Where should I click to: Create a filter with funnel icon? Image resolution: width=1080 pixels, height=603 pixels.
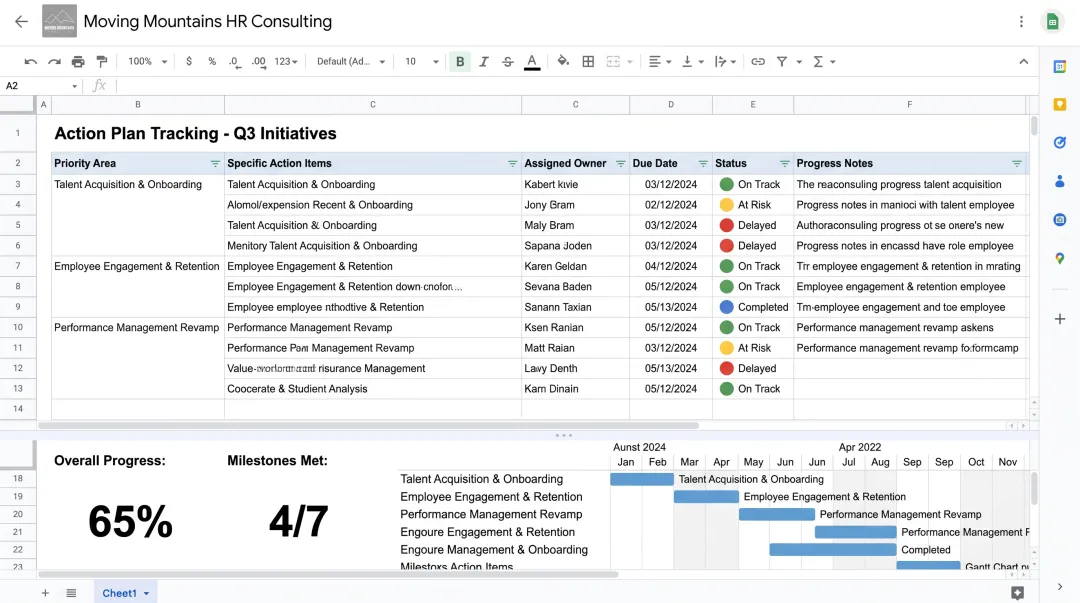click(x=782, y=62)
